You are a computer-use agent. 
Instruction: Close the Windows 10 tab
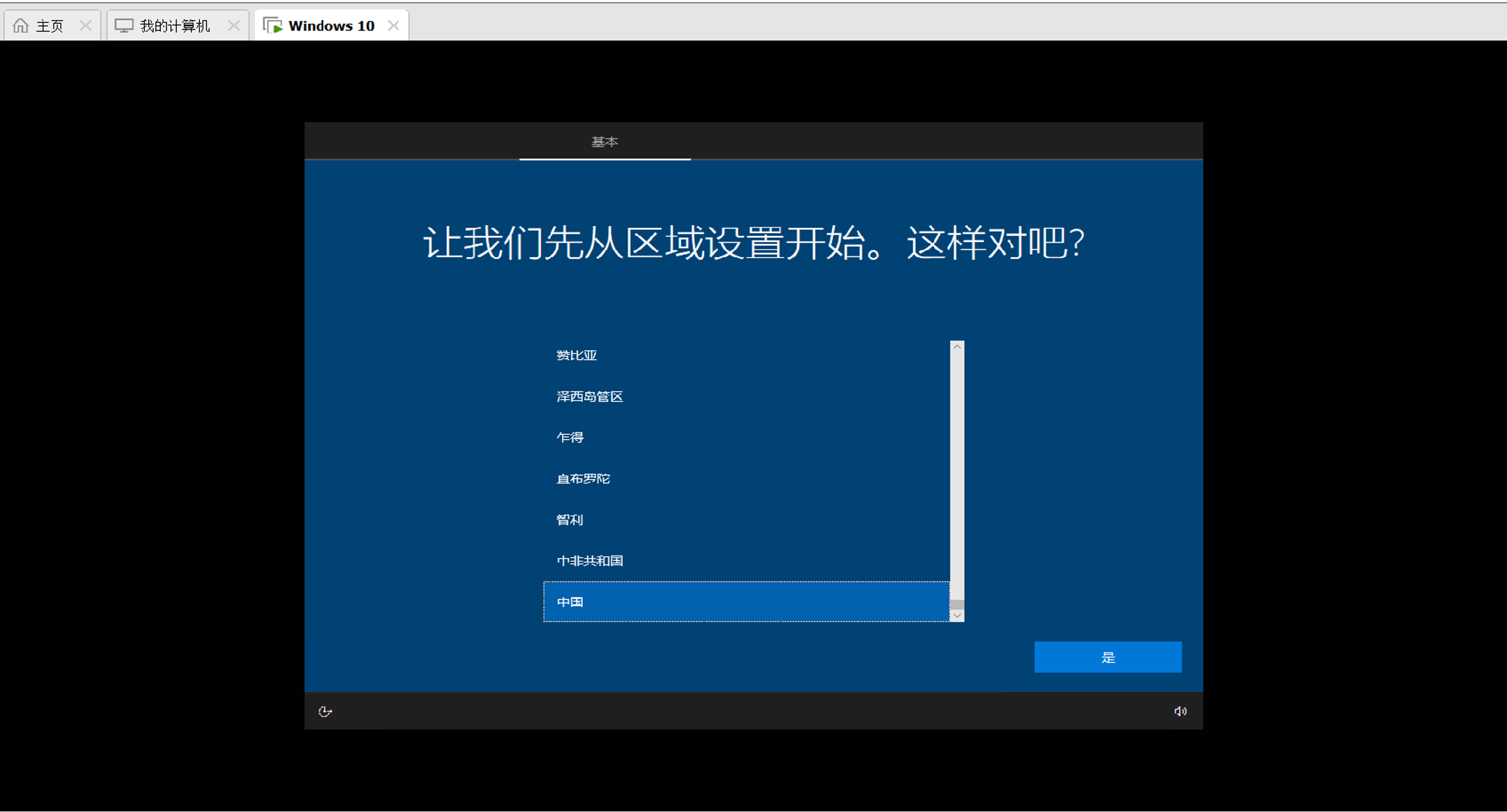pyautogui.click(x=394, y=25)
